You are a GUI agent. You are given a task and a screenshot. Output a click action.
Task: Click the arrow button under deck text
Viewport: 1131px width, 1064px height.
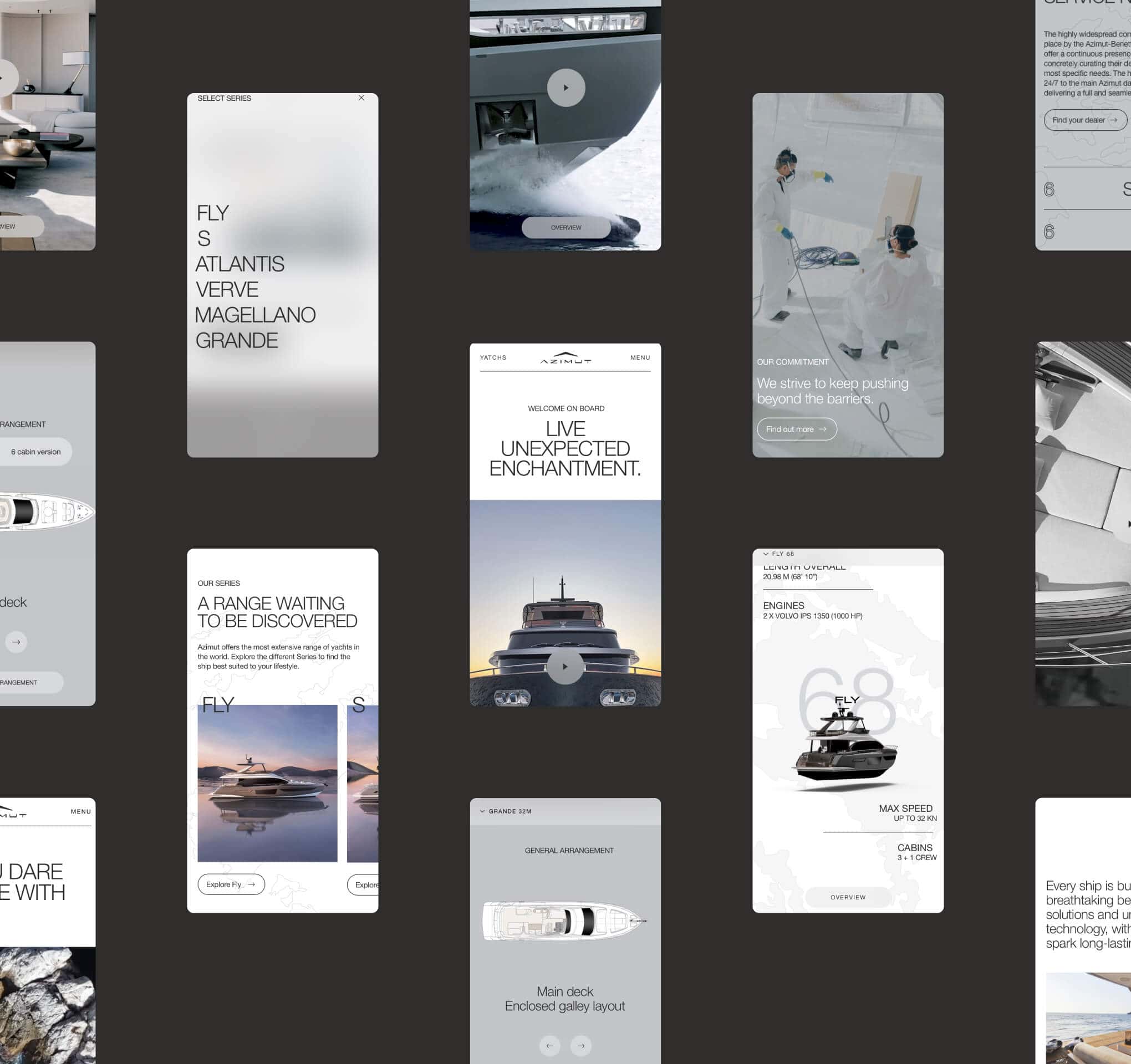[x=16, y=642]
